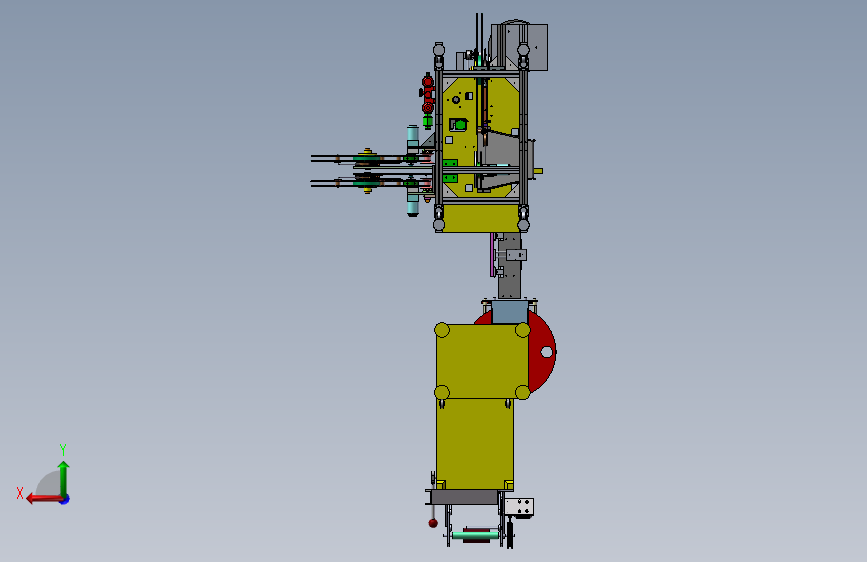The image size is (867, 562).
Task: Select the cyan cylinder above the conveyor rails
Action: tap(412, 137)
